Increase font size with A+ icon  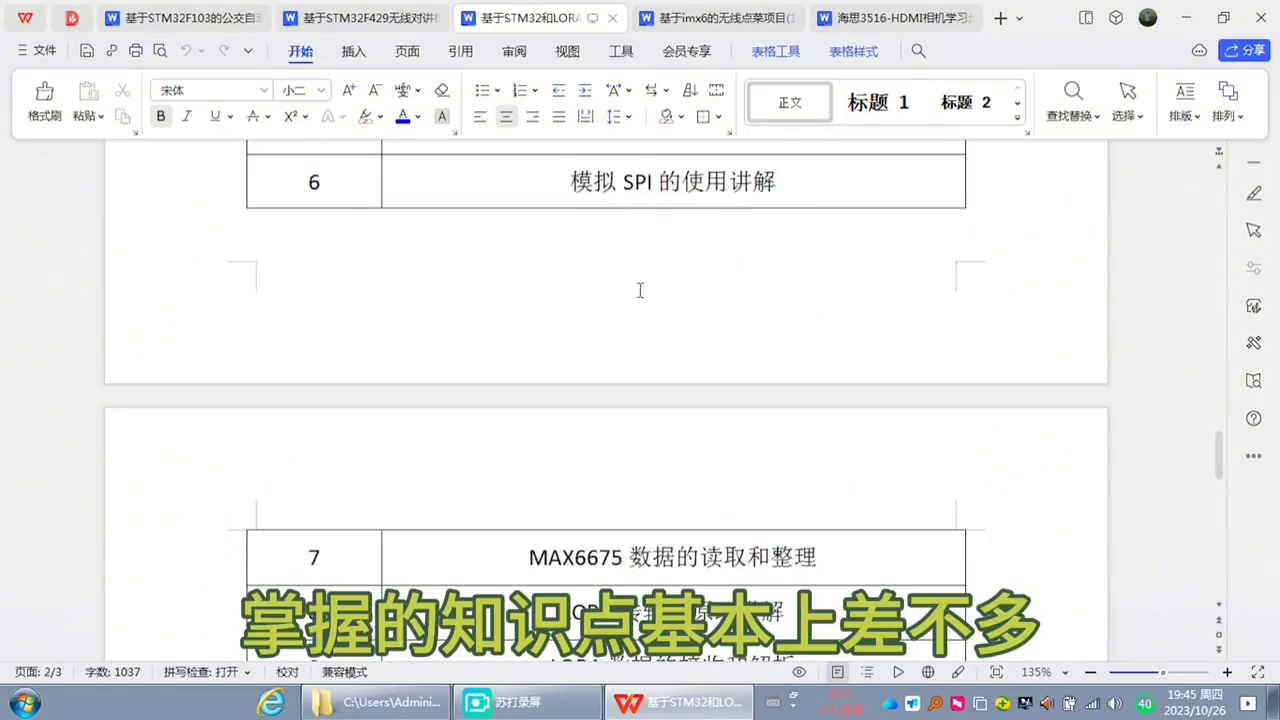click(x=348, y=90)
